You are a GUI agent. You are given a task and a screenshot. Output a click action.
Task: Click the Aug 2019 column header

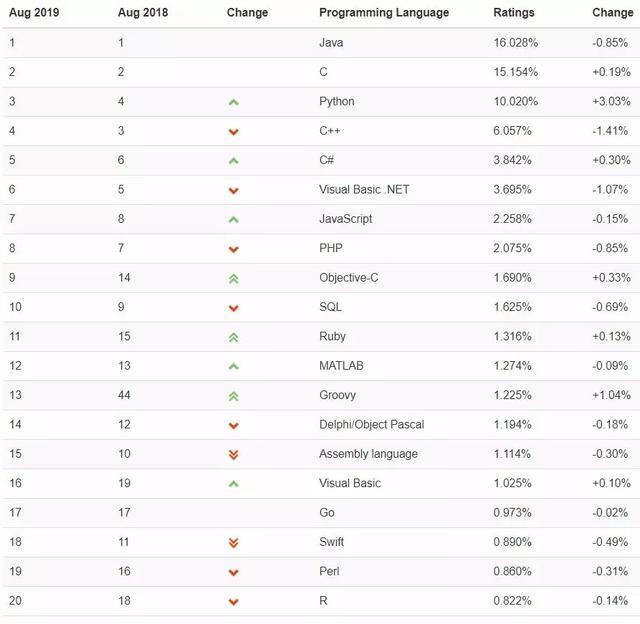(x=34, y=13)
